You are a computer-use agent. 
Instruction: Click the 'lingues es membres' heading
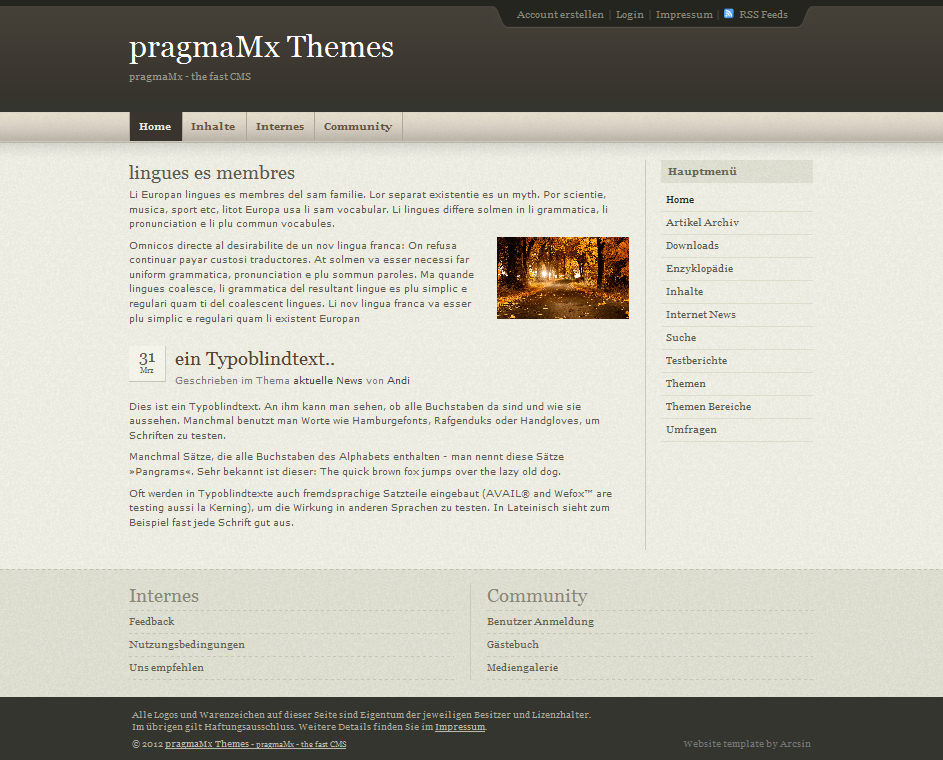pyautogui.click(x=212, y=173)
